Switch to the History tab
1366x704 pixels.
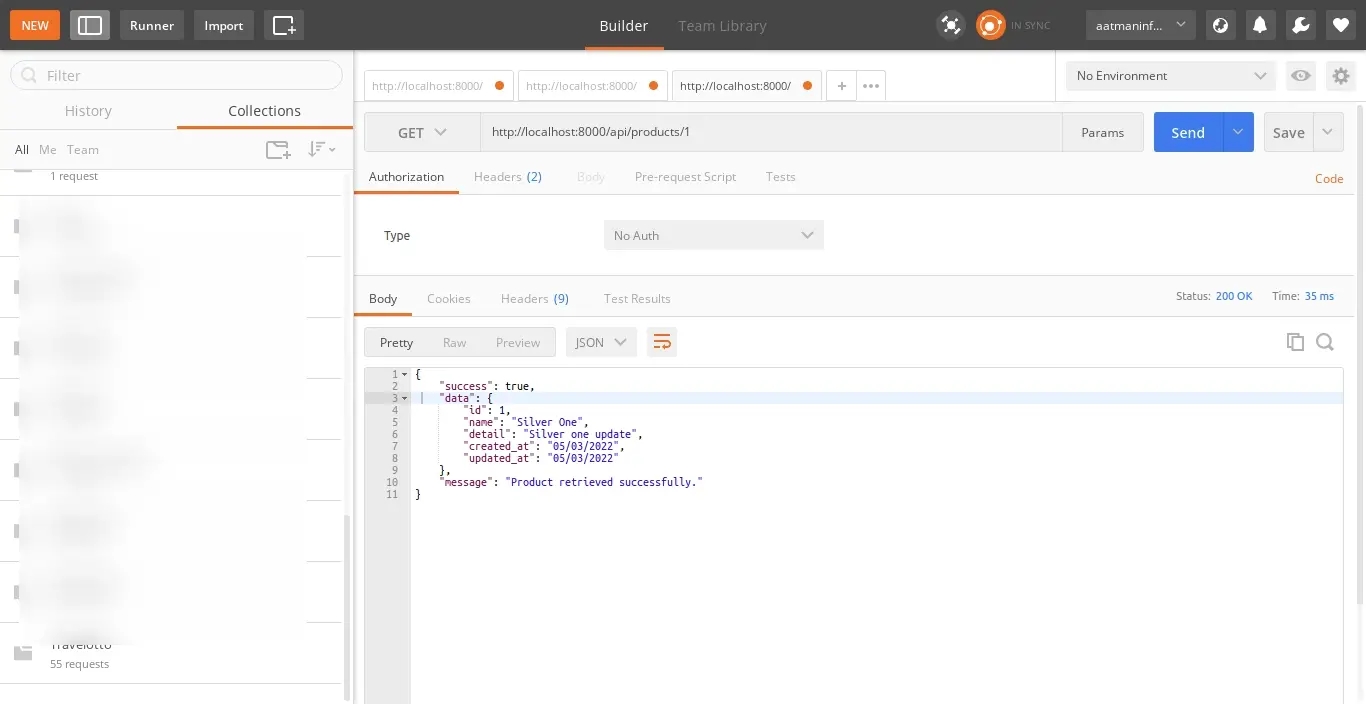[x=88, y=111]
